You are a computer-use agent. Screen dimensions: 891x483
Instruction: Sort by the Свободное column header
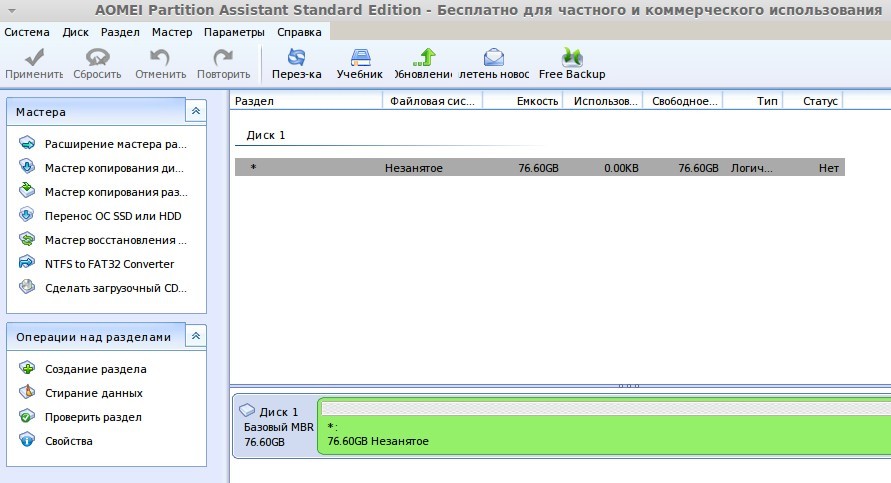[682, 101]
